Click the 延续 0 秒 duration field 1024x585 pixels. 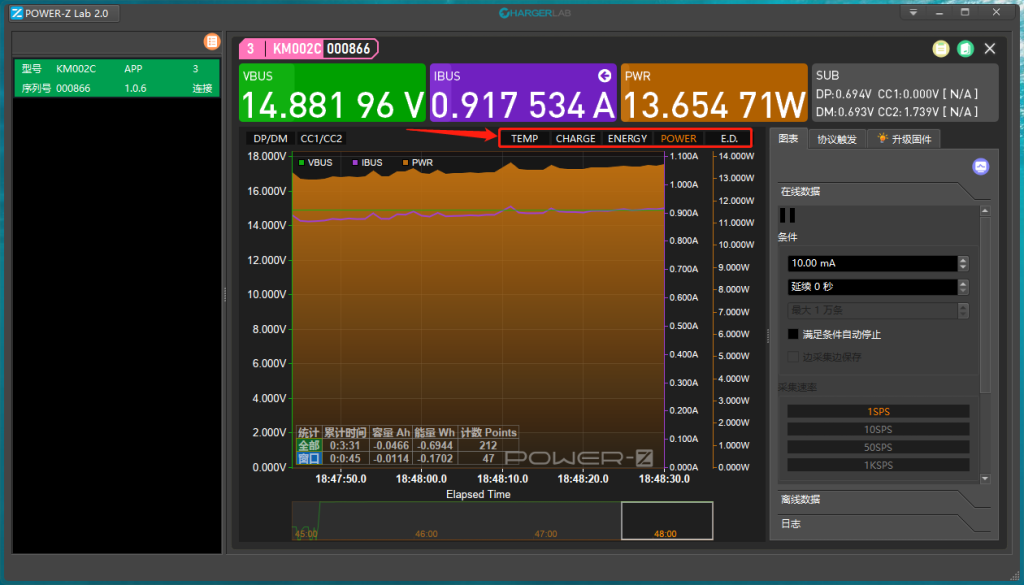[x=872, y=287]
